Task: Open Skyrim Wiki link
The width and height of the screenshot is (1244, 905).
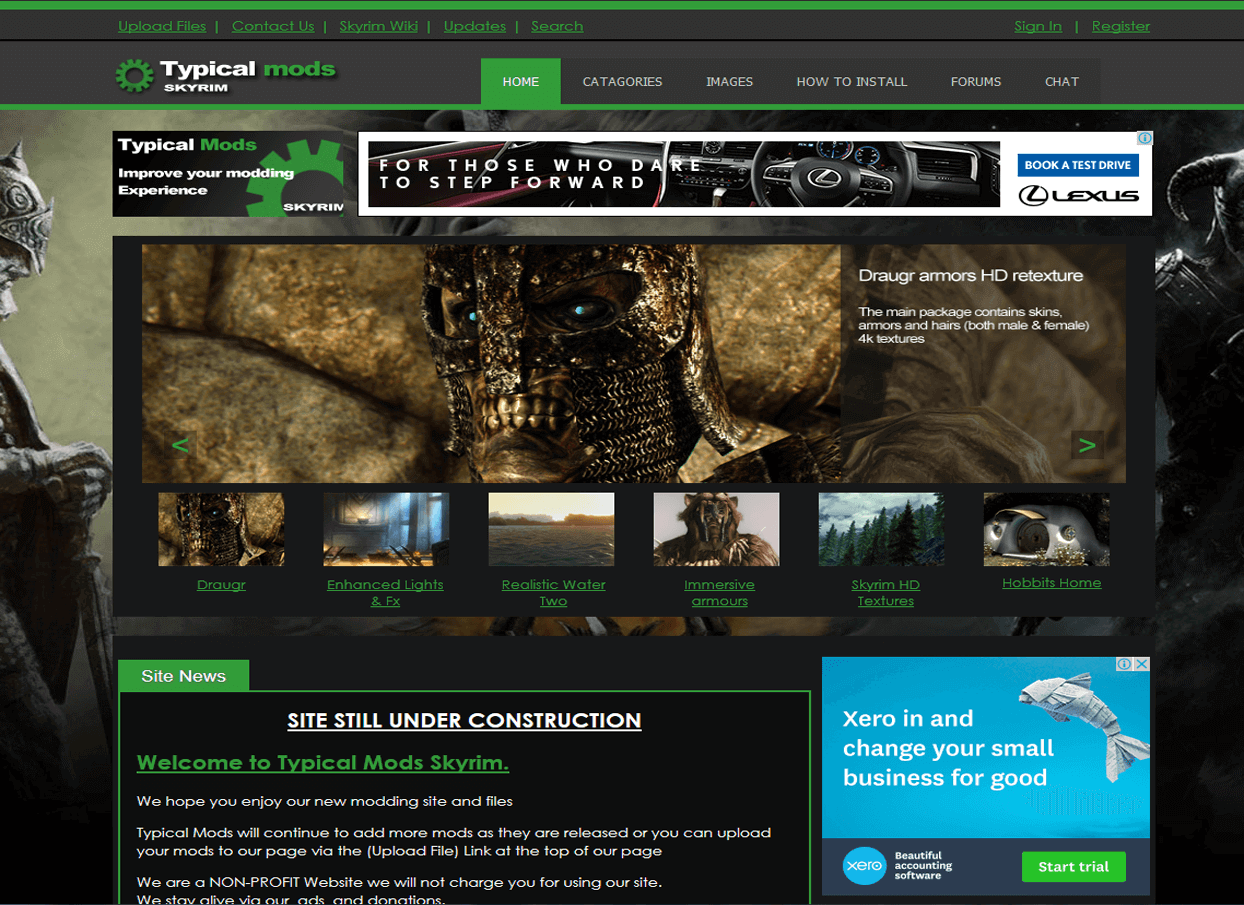Action: click(379, 26)
